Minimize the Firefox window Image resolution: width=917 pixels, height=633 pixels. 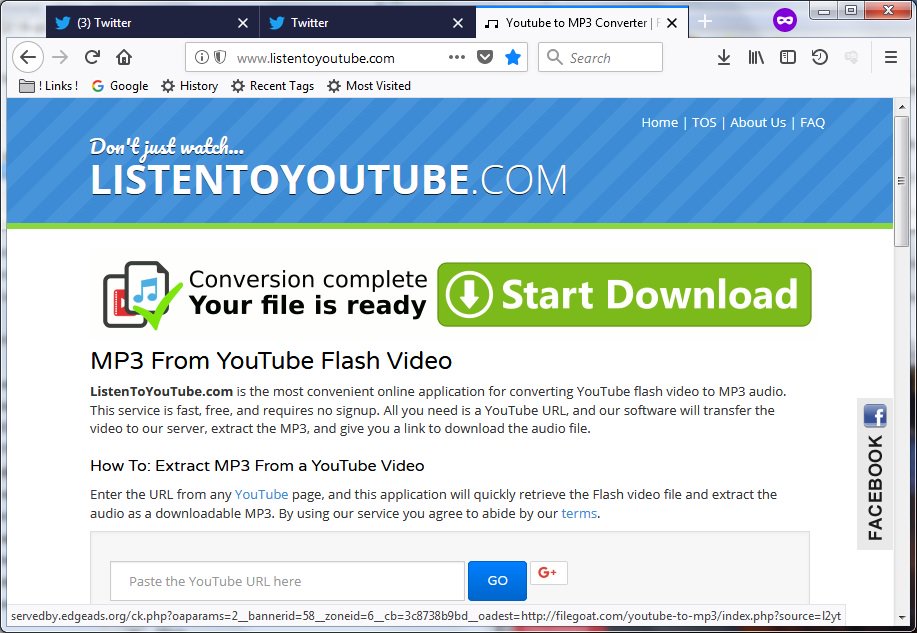[x=825, y=11]
